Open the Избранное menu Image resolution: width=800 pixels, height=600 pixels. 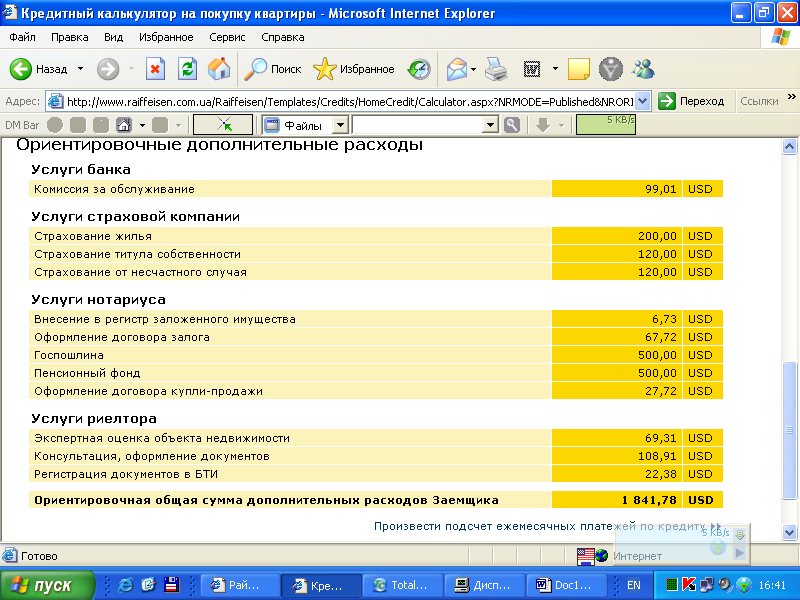(167, 37)
